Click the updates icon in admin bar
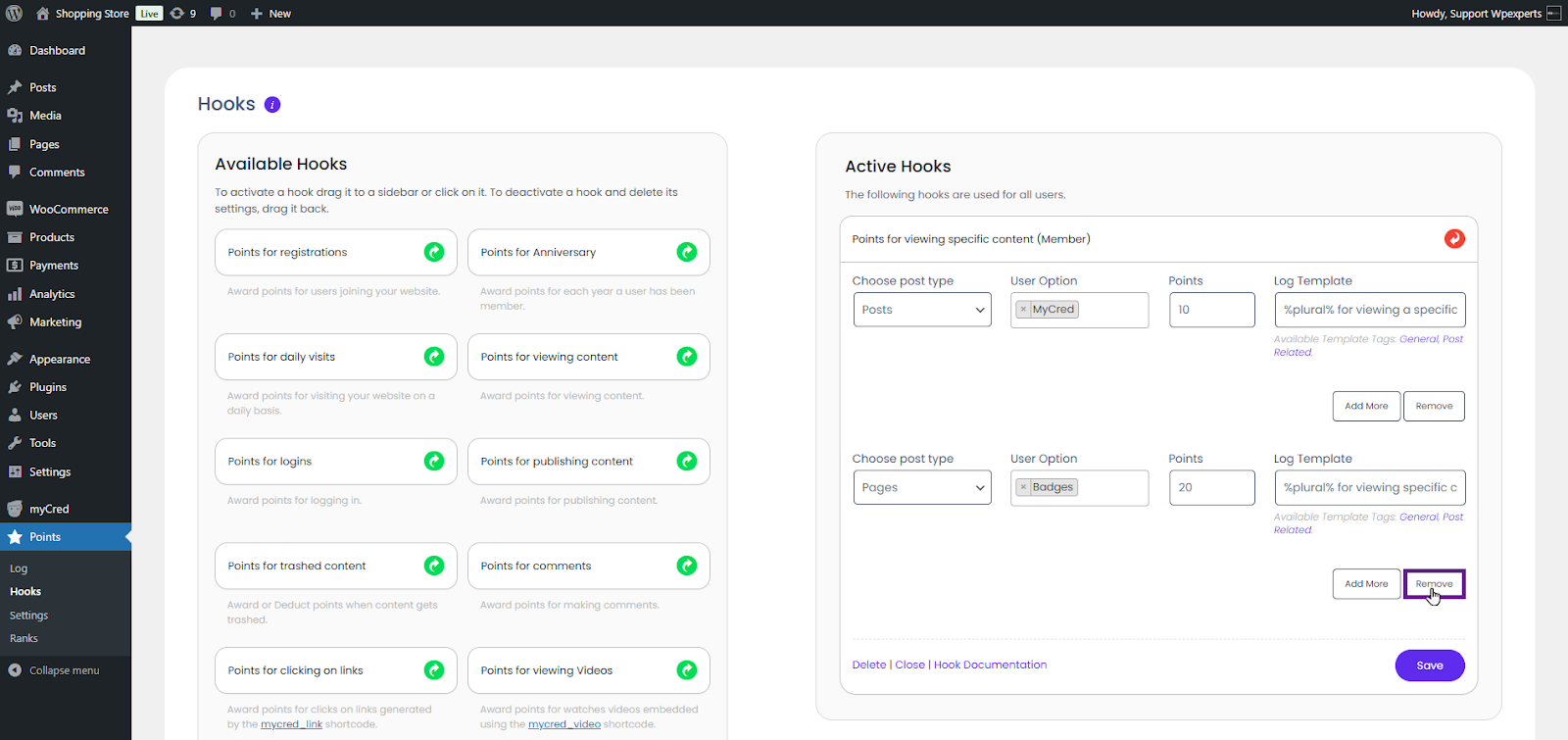Image resolution: width=1568 pixels, height=740 pixels. (x=182, y=13)
